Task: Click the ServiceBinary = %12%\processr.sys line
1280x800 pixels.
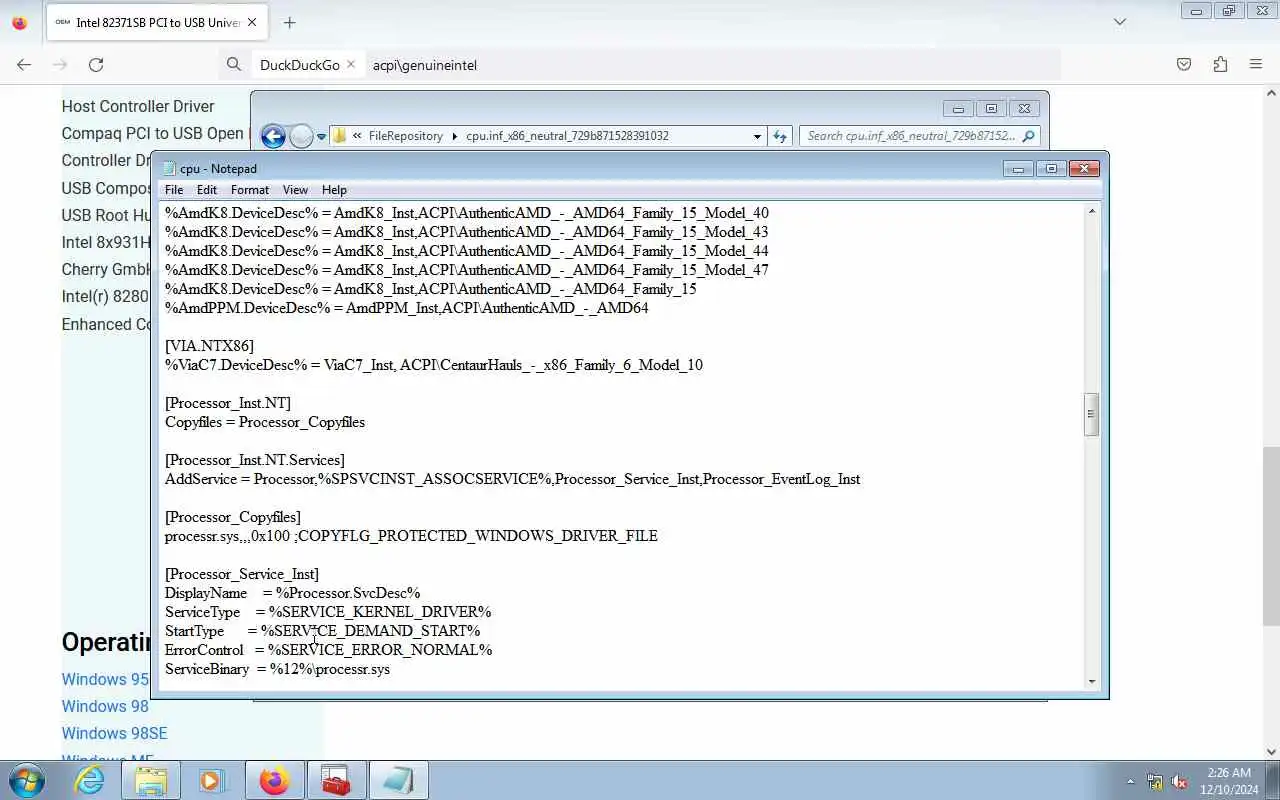Action: pyautogui.click(x=277, y=669)
